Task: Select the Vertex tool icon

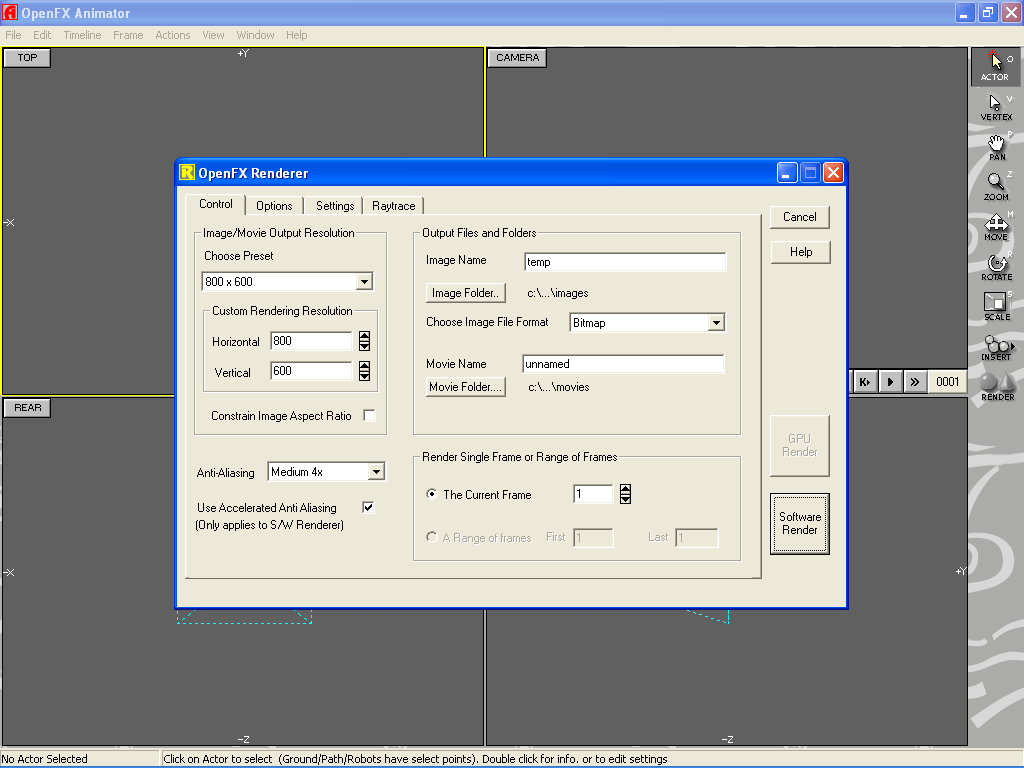Action: 995,107
